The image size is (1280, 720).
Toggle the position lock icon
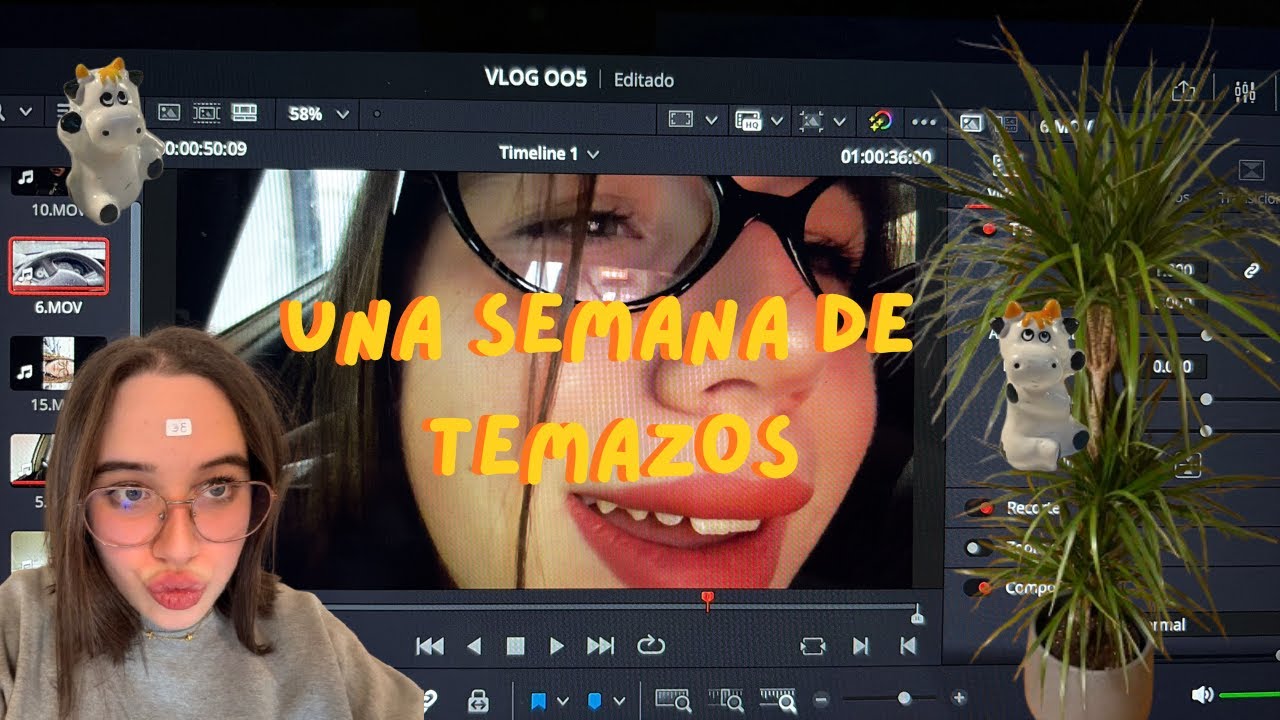pyautogui.click(x=478, y=700)
